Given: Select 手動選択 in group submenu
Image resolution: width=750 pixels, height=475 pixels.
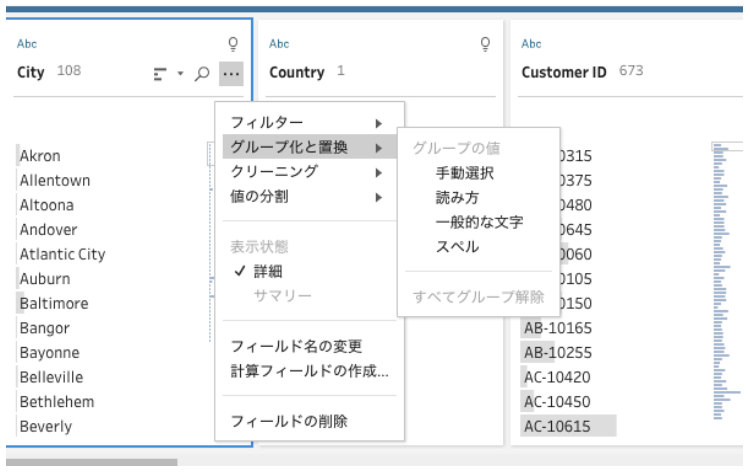Looking at the screenshot, I should coord(464,173).
